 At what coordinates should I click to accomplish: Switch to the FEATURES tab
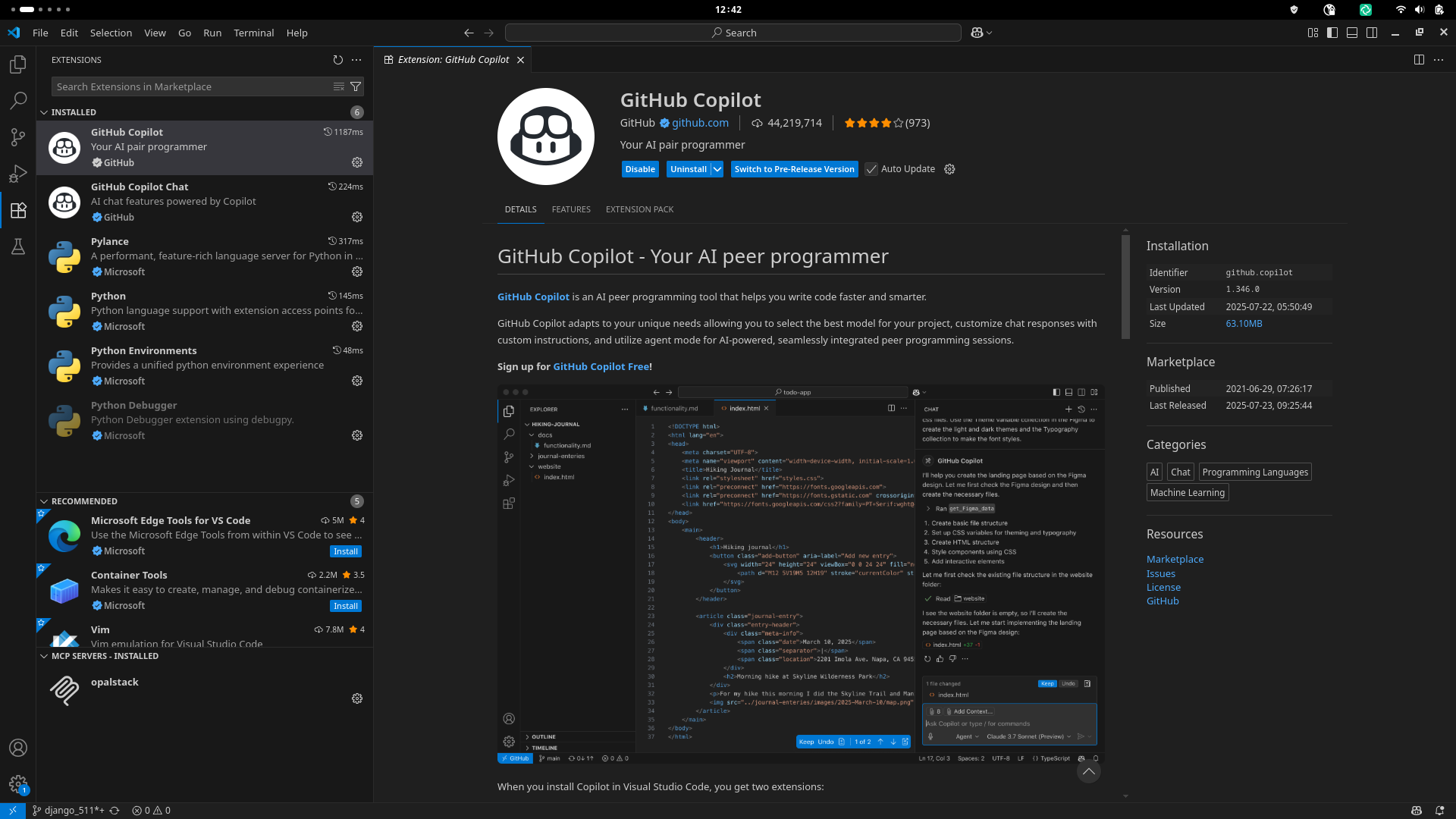click(x=571, y=209)
